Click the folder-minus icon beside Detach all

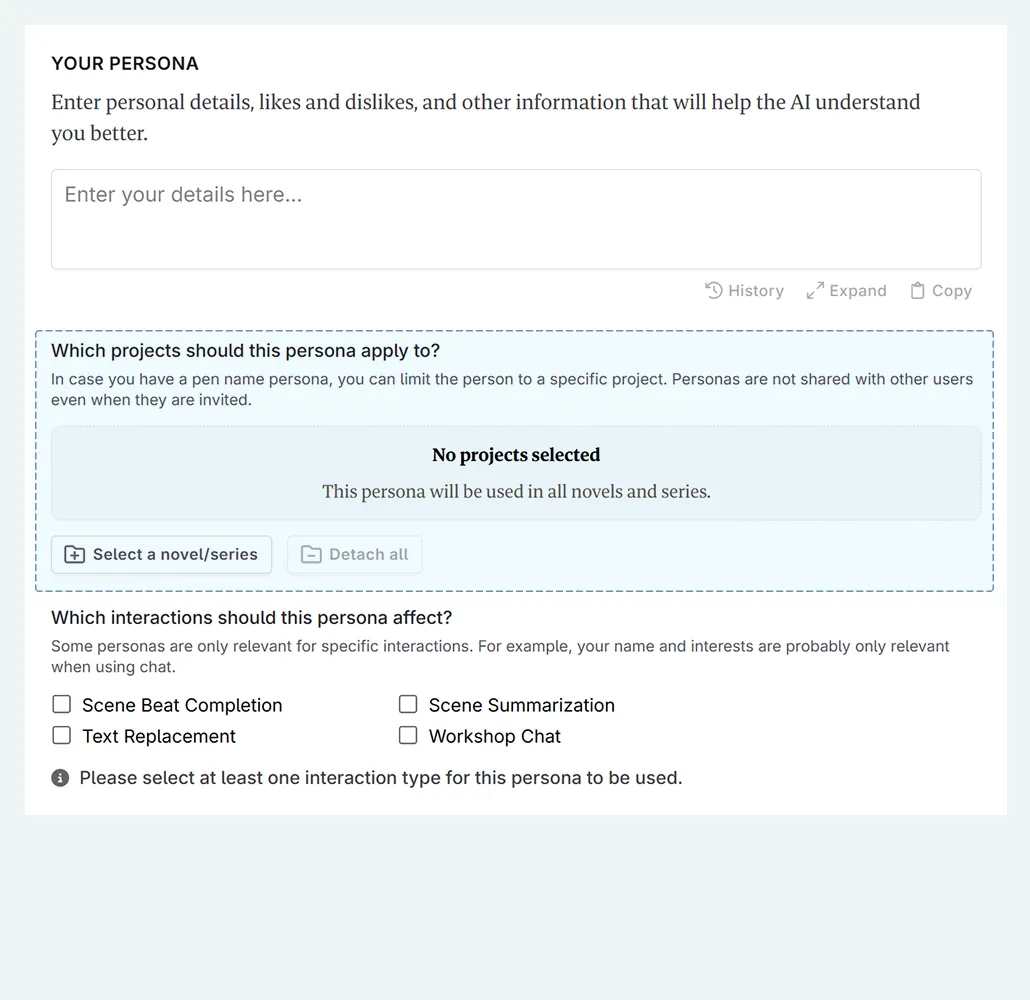coord(311,555)
